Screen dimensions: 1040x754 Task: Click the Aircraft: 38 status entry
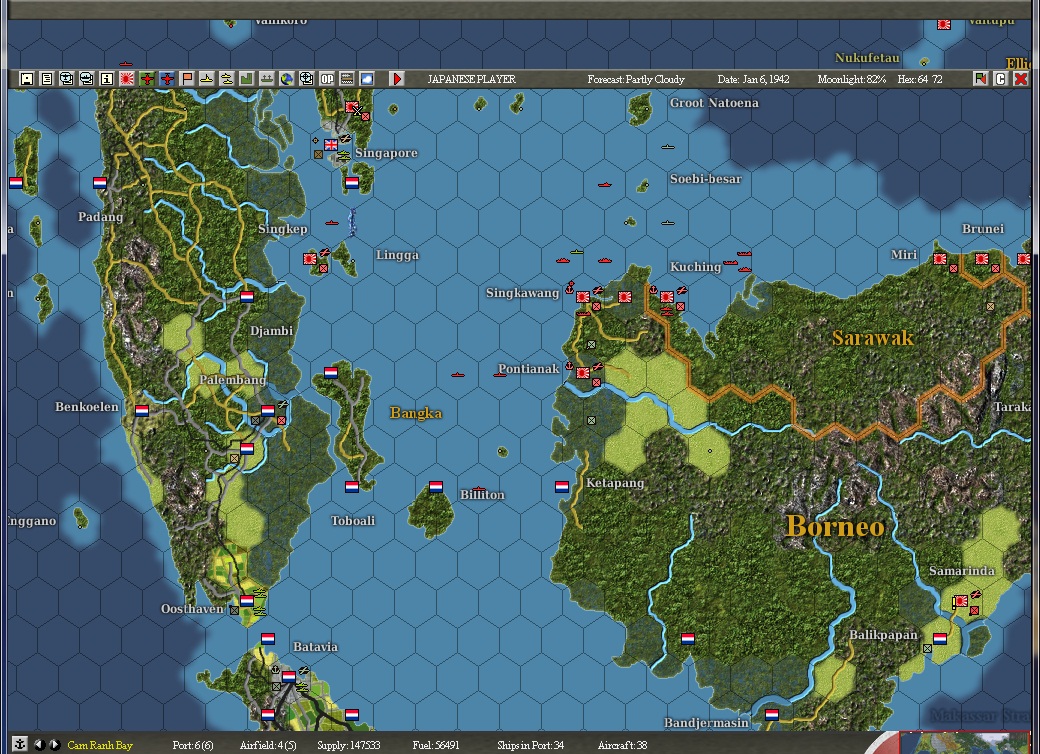click(622, 745)
